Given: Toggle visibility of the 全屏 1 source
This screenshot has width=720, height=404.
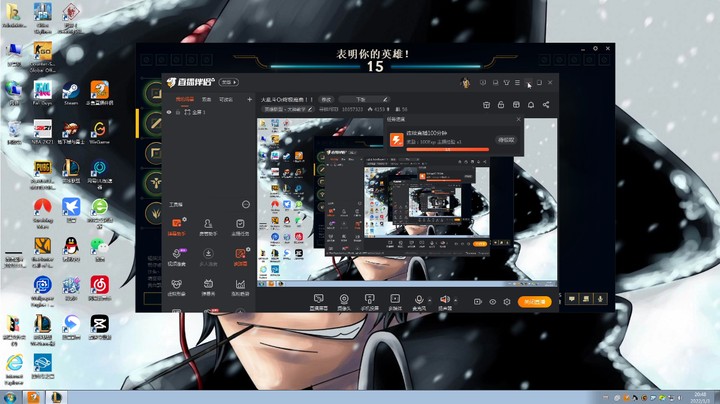Looking at the screenshot, I should [169, 112].
